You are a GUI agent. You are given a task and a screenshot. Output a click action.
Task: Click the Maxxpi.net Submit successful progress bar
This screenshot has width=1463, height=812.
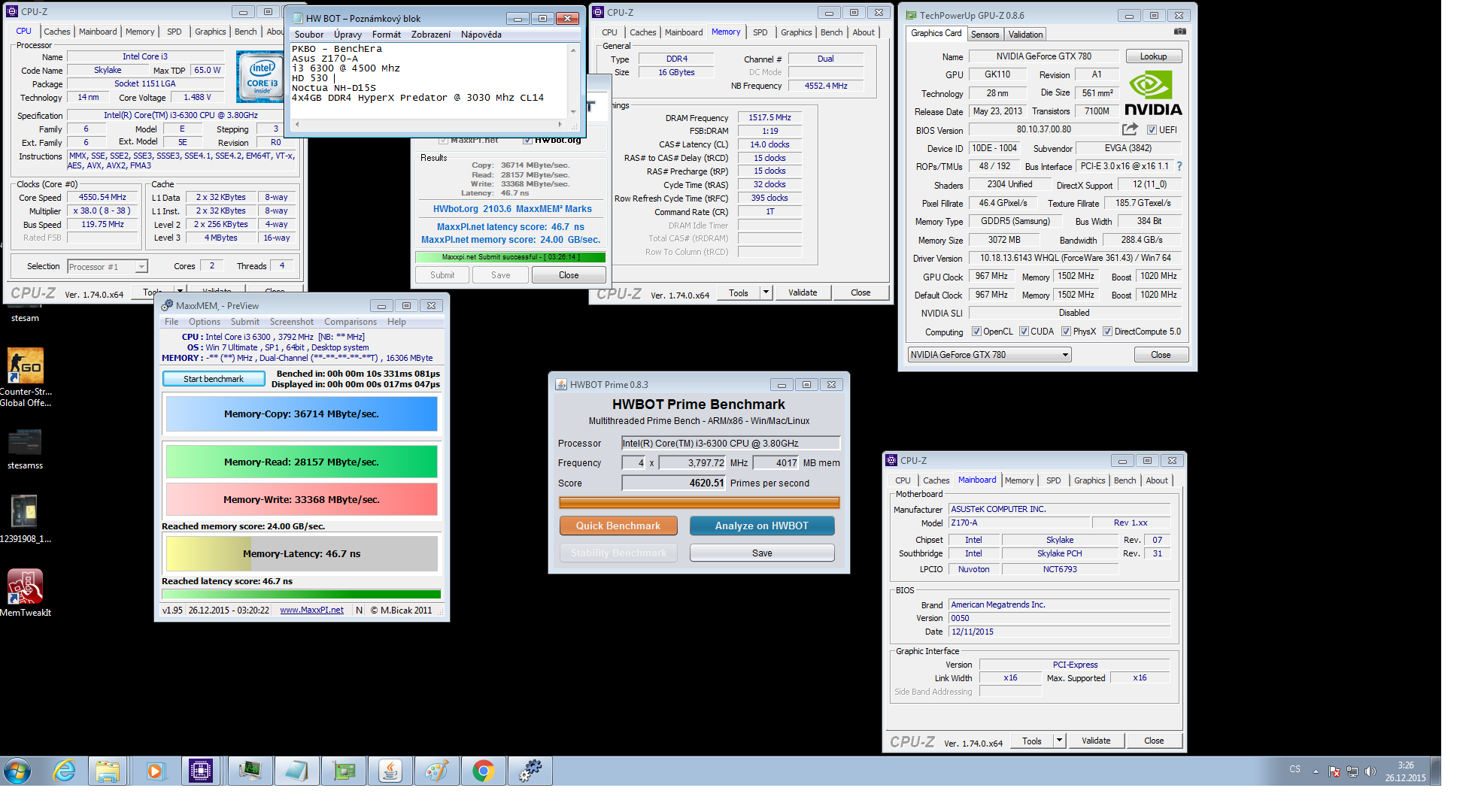click(x=511, y=257)
